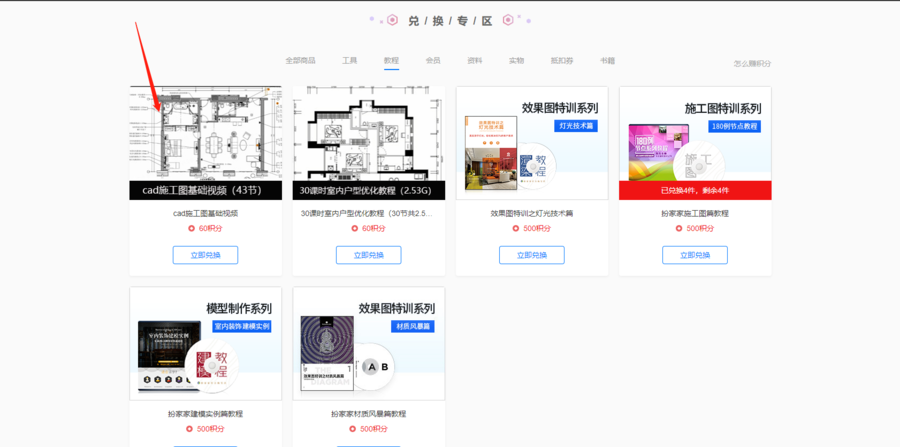Click the points coin icon under cad施工图基础视频
Viewport: 900px width, 447px height.
coord(192,228)
